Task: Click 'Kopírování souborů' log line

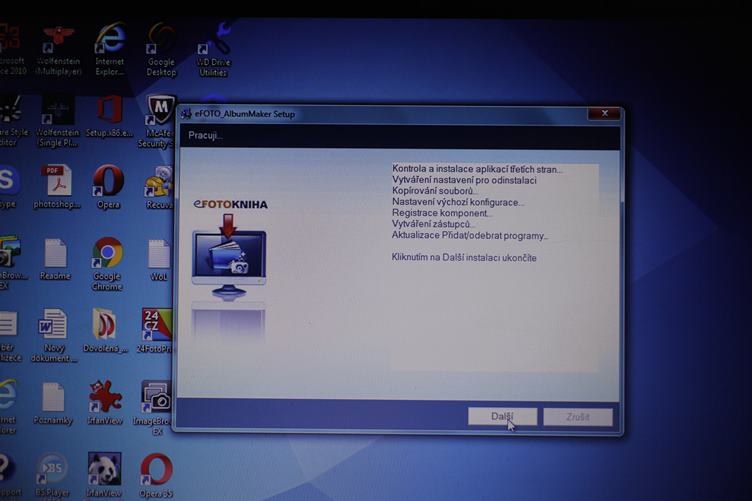Action: pyautogui.click(x=435, y=191)
